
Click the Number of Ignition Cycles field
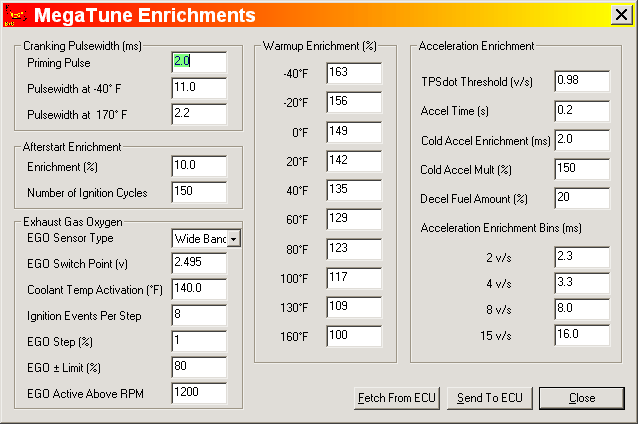point(198,192)
